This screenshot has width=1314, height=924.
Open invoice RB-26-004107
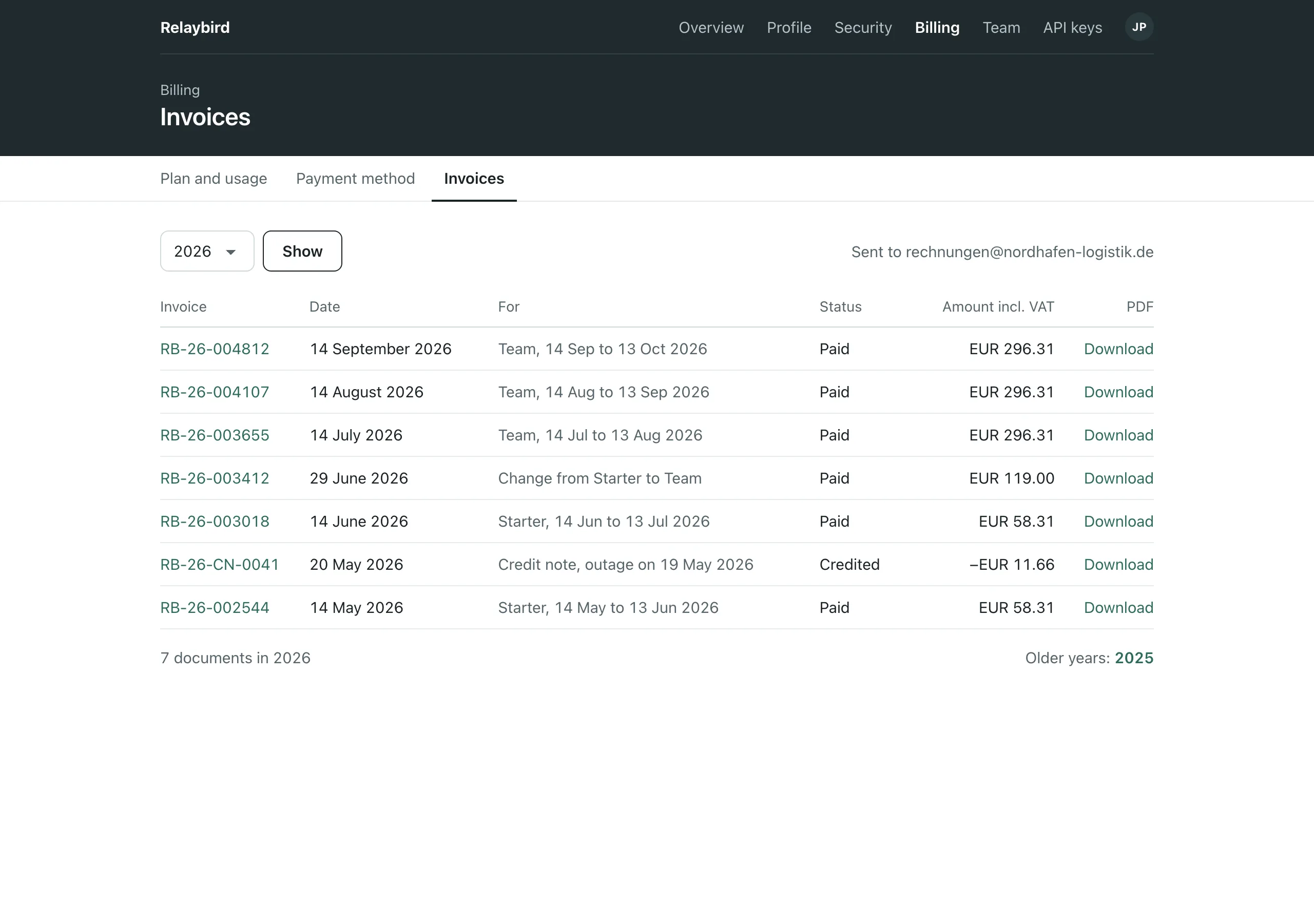pos(215,392)
